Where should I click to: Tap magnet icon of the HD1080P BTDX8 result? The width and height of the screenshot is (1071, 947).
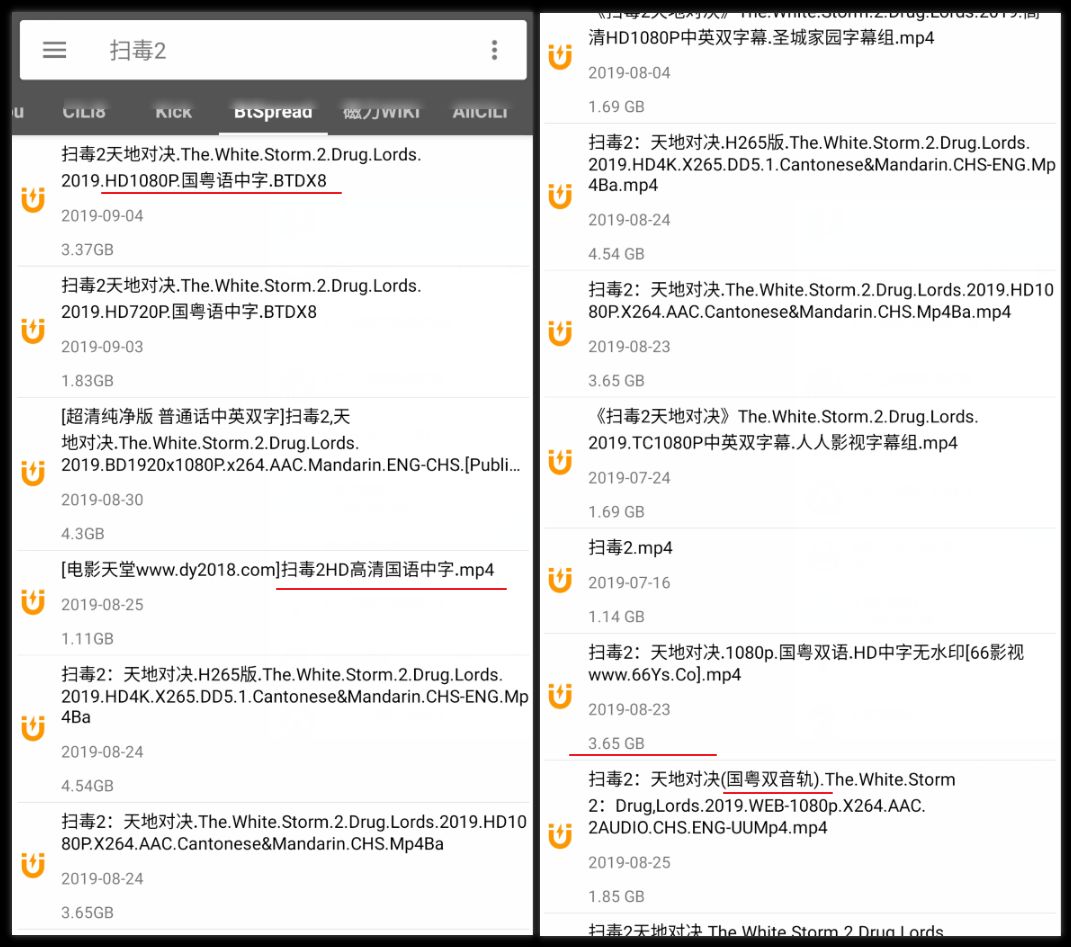(x=33, y=200)
